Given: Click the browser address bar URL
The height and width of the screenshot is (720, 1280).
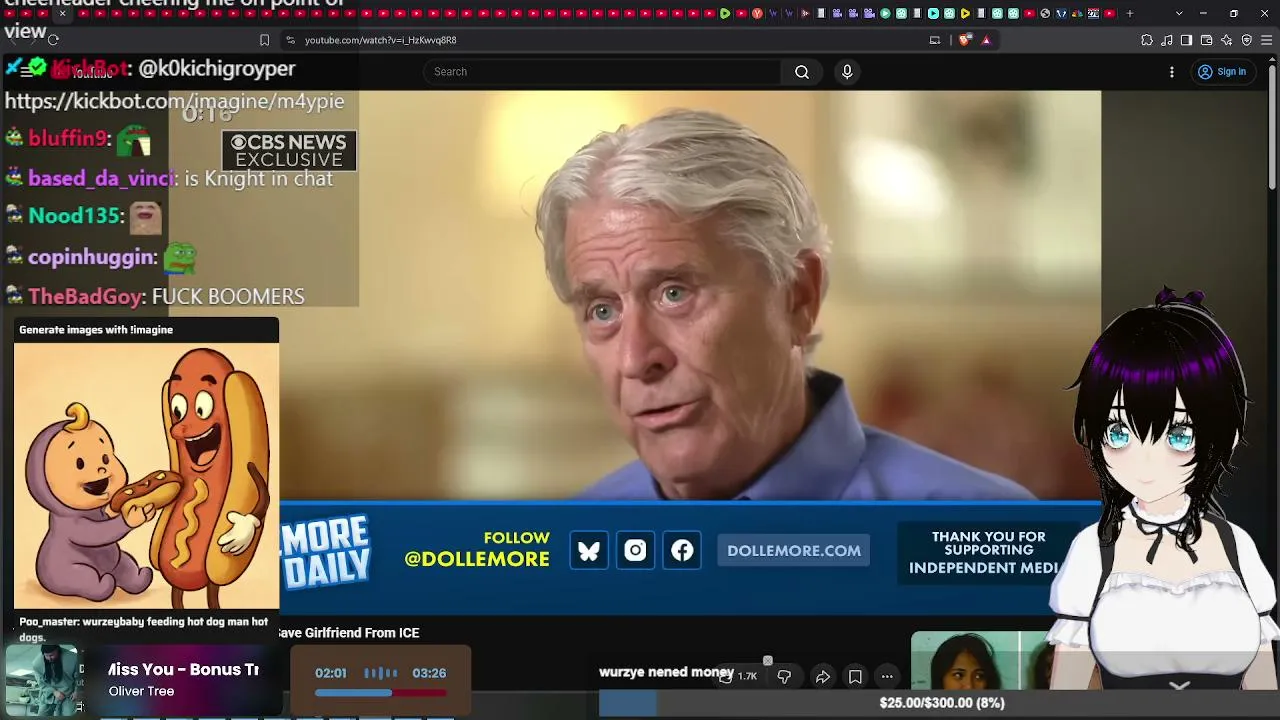Looking at the screenshot, I should tap(380, 40).
